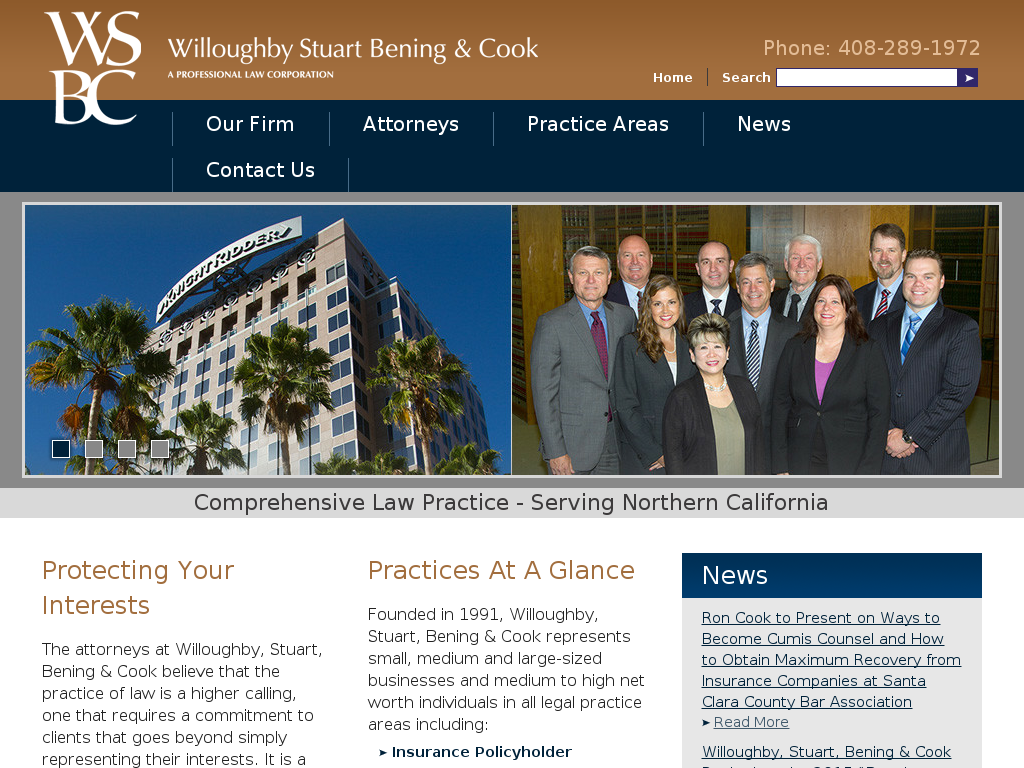The height and width of the screenshot is (768, 1024).
Task: Open the Contact Us page
Action: pyautogui.click(x=261, y=170)
